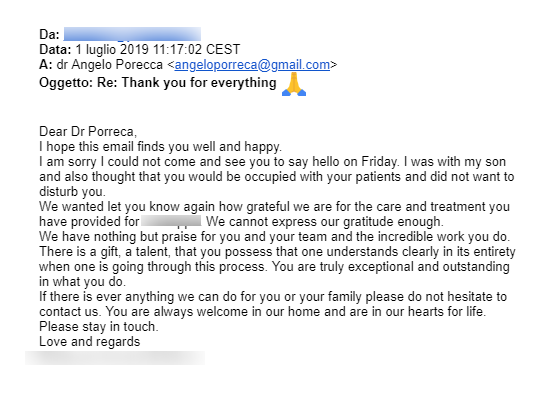The width and height of the screenshot is (551, 397).
Task: Click the Data: date label
Action: [x=55, y=50]
